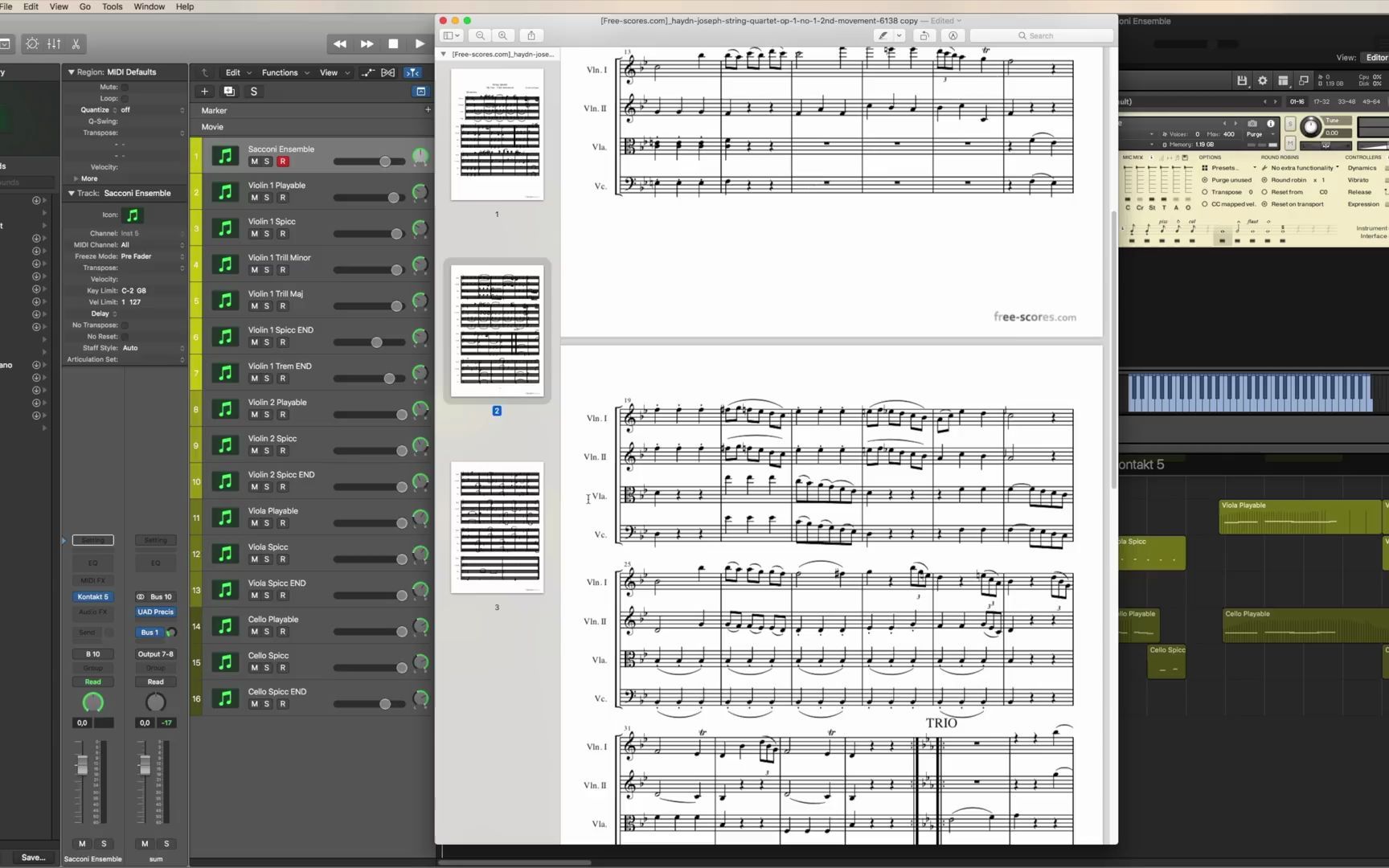Screen dimensions: 1389x868
Task: Click the Sacconi Ensemble track instrument icon
Action: click(225, 156)
